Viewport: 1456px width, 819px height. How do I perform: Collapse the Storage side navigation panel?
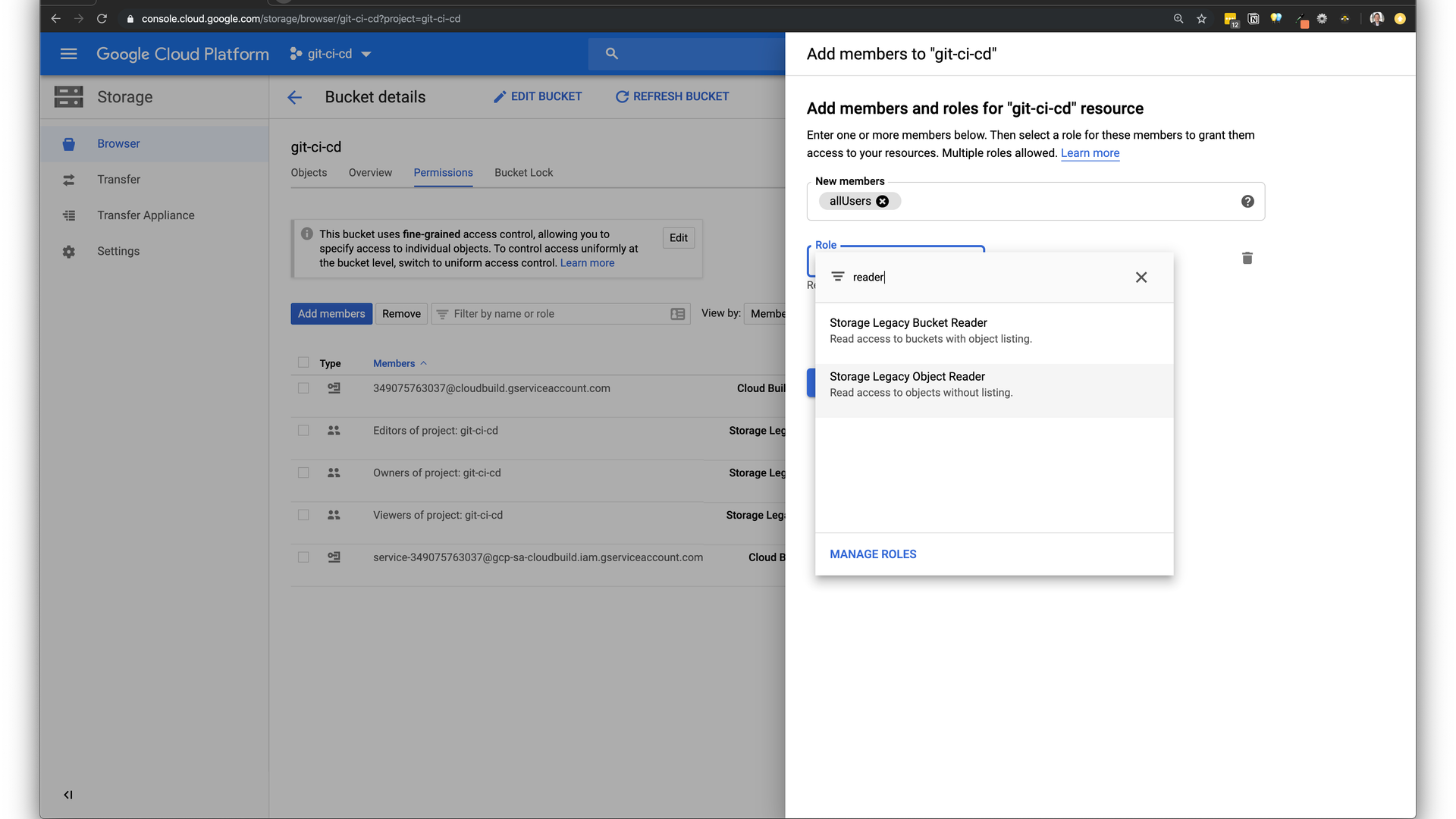(68, 795)
